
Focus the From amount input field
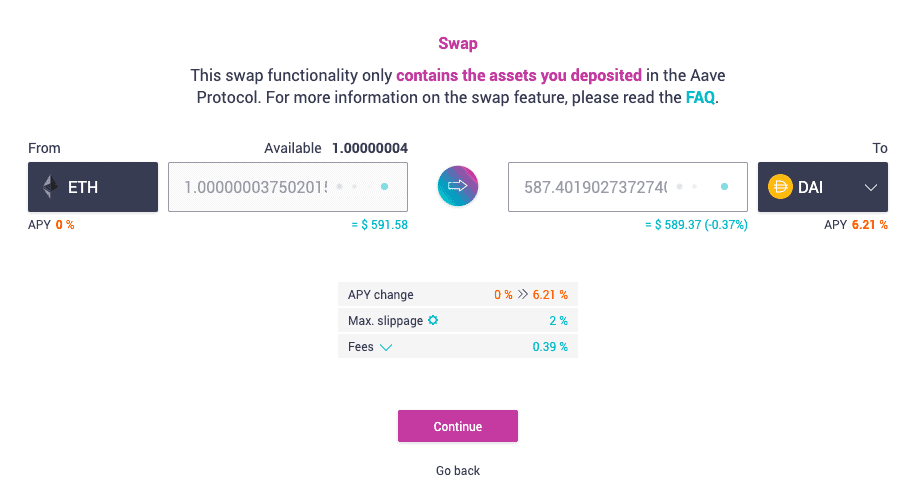(255, 187)
